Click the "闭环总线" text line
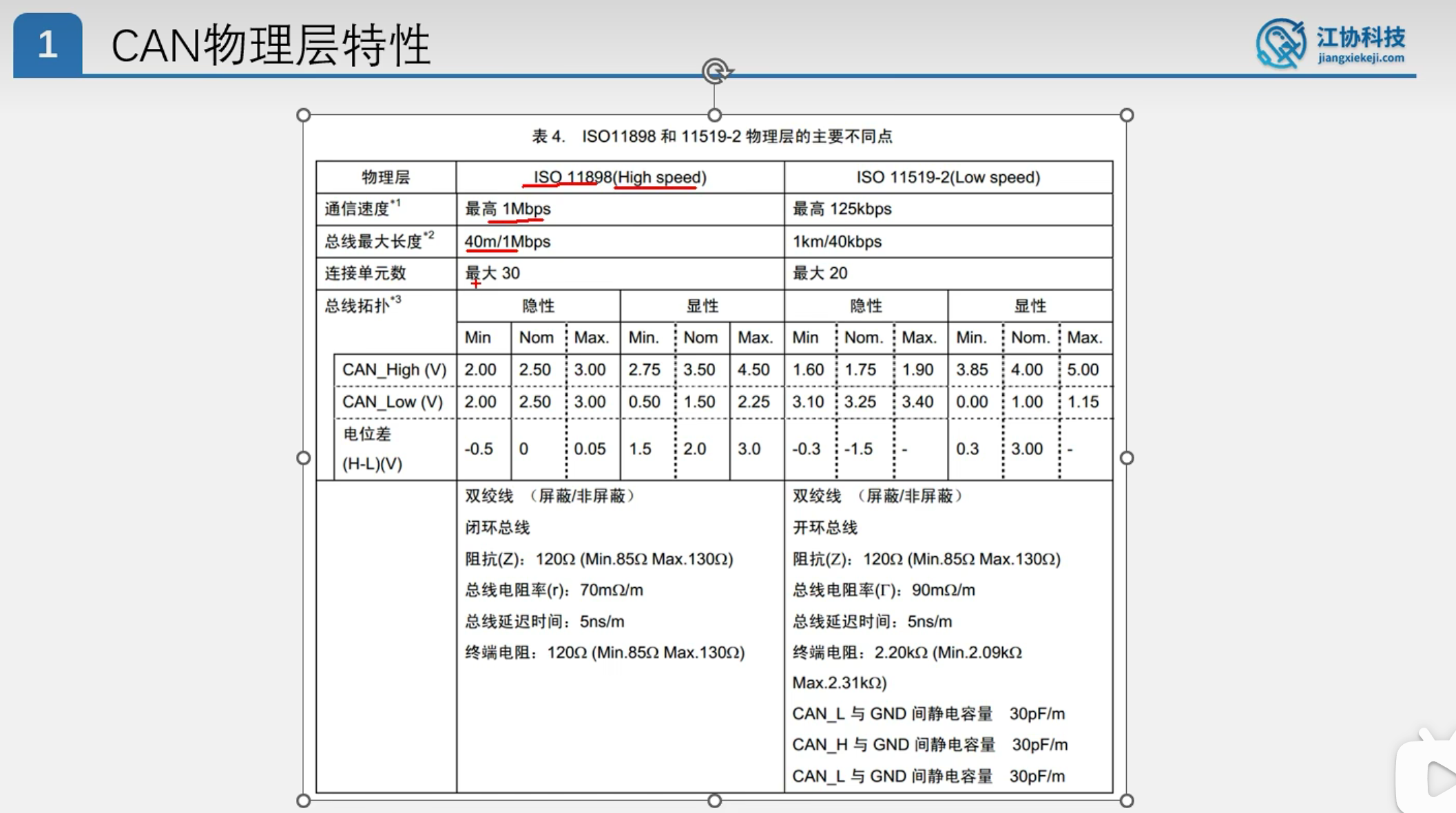The image size is (1456, 813). click(x=497, y=528)
